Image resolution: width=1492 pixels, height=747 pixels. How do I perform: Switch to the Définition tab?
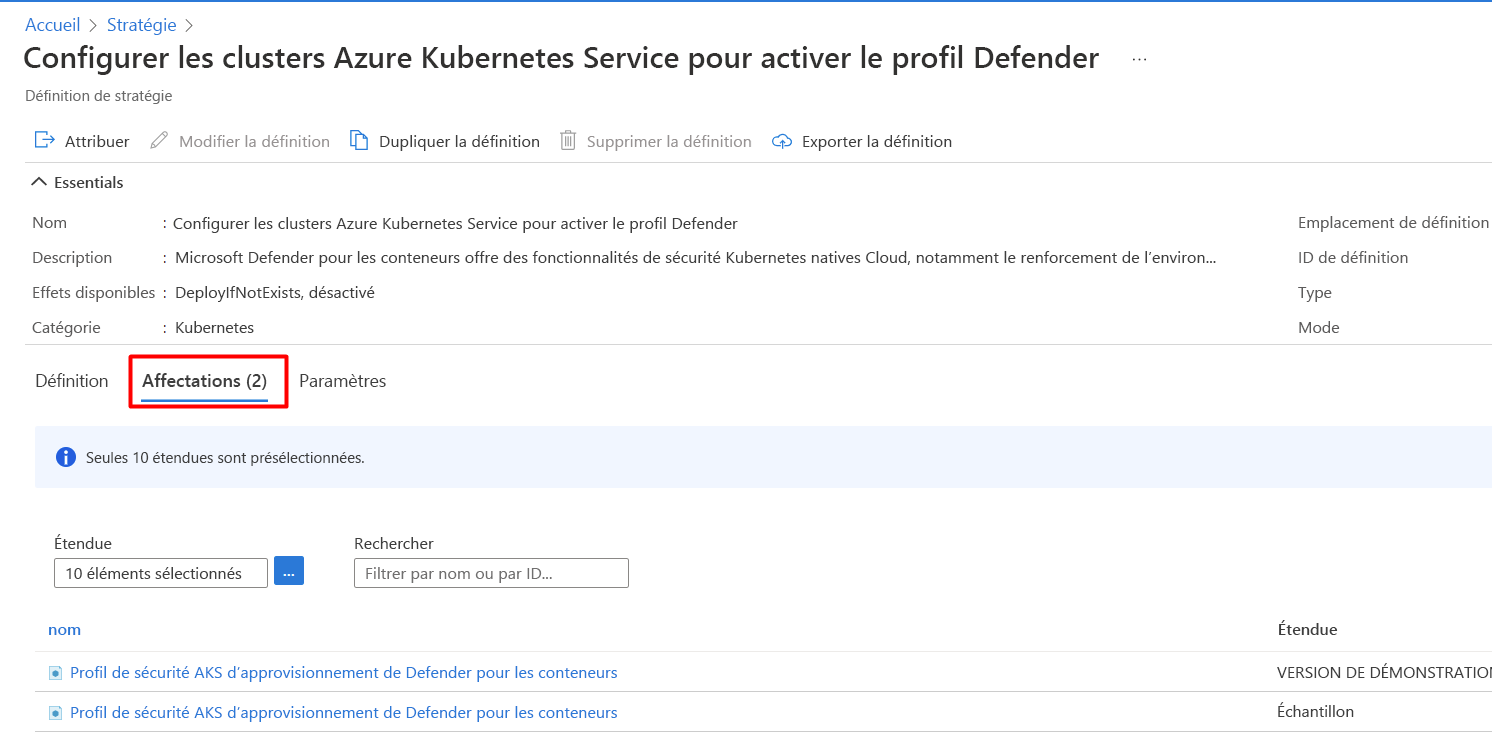pos(72,381)
